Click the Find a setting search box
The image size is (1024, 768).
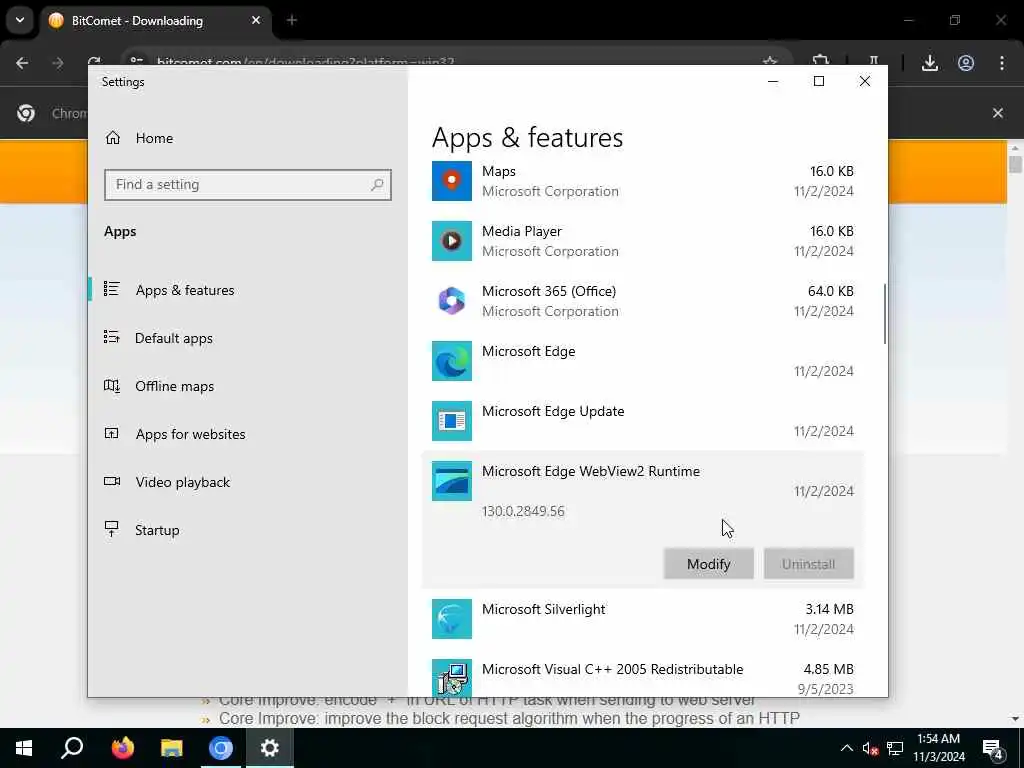(248, 185)
